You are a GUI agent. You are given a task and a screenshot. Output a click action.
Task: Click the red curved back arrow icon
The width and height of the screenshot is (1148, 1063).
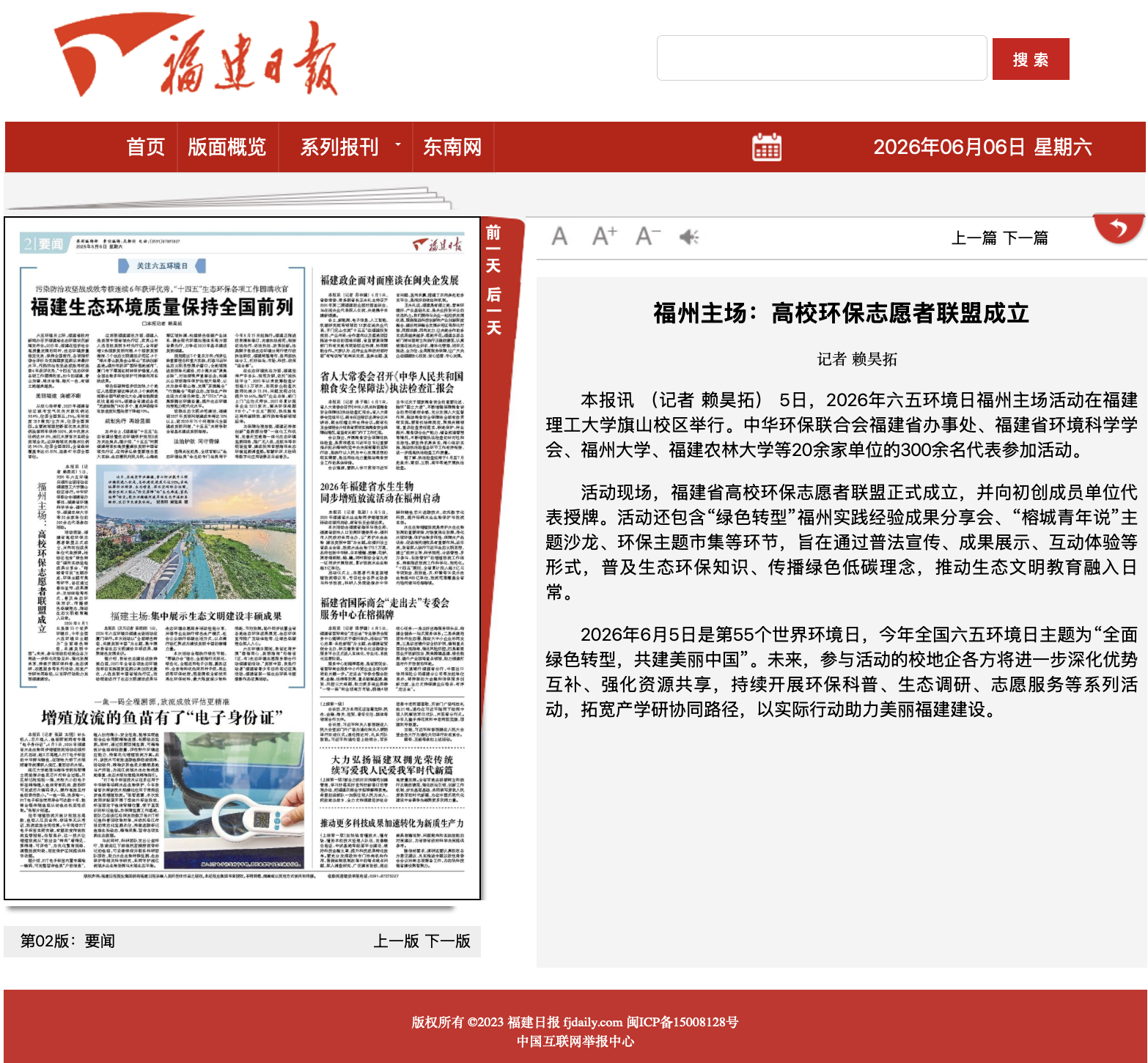(1118, 229)
